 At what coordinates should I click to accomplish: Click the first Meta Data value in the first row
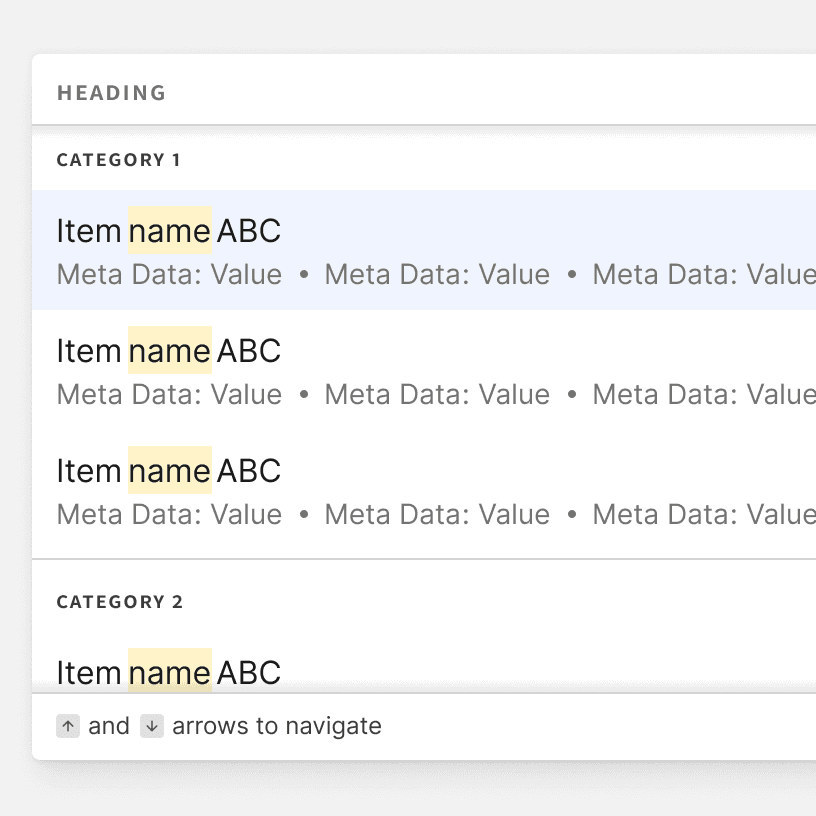(x=169, y=274)
